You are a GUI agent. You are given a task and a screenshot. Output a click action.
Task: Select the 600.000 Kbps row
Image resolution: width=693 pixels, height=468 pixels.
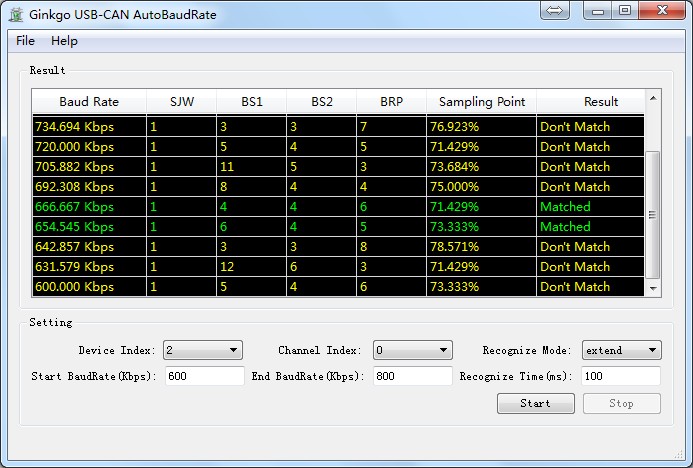click(338, 286)
